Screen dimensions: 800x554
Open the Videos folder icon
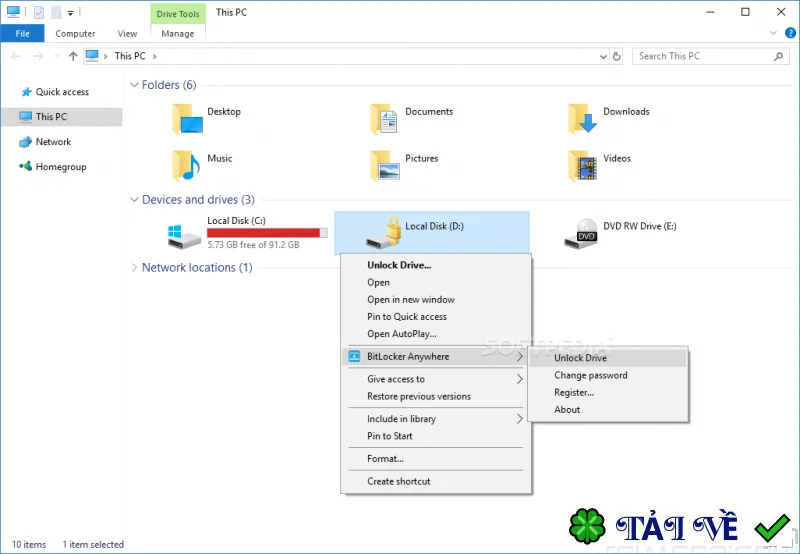[582, 165]
